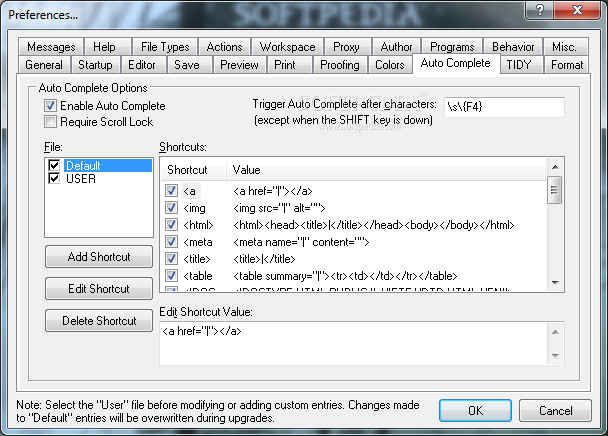Switch to the File Types tab
Screen dimensions: 608x436
165,47
